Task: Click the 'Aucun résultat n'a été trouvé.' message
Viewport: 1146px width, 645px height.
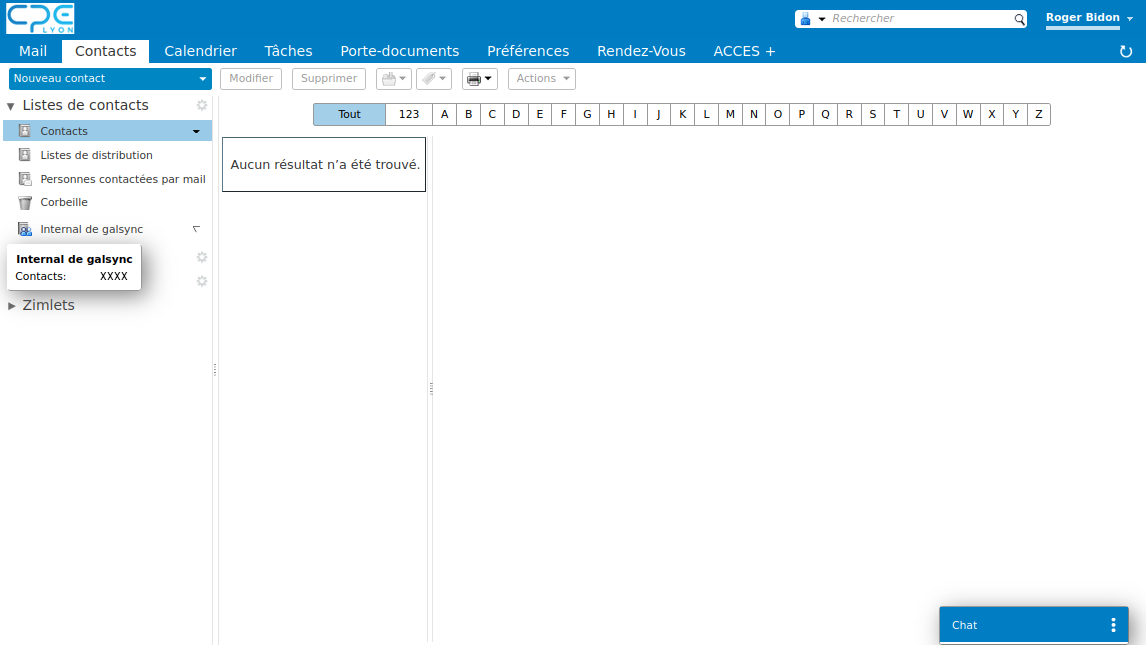Action: click(325, 165)
